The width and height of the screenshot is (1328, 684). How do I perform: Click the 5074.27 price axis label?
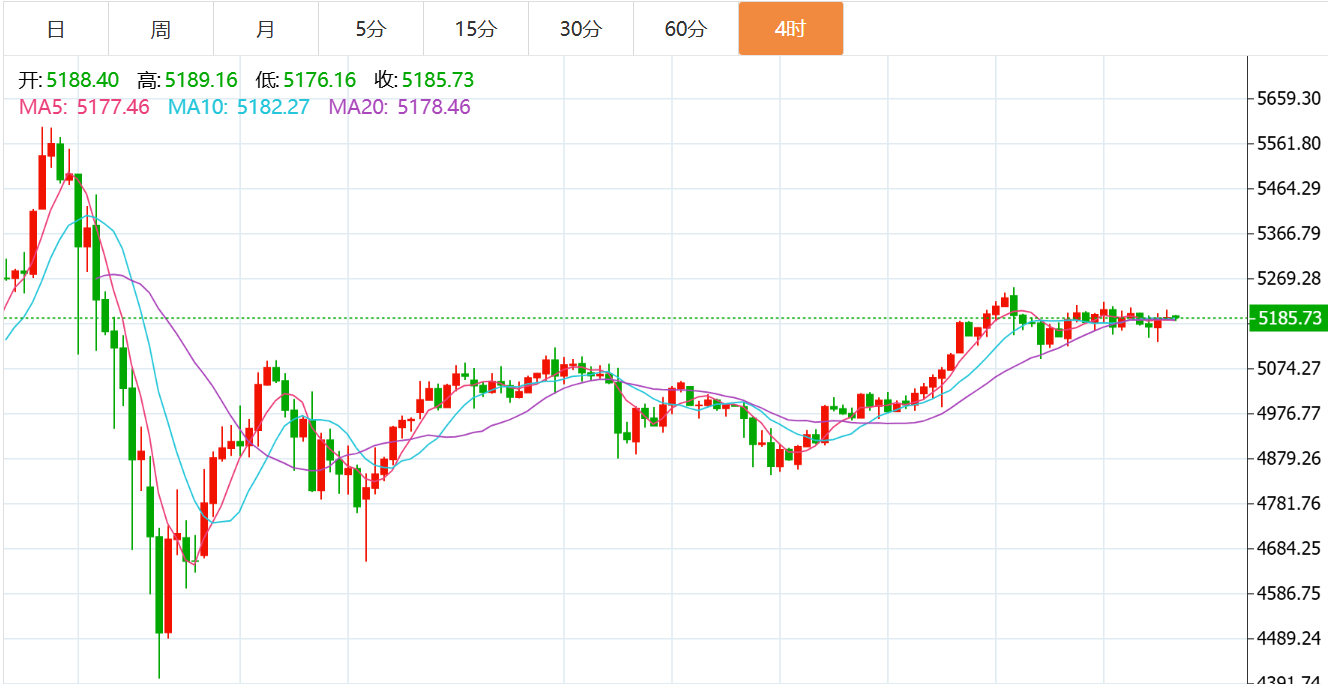[x=1289, y=368]
